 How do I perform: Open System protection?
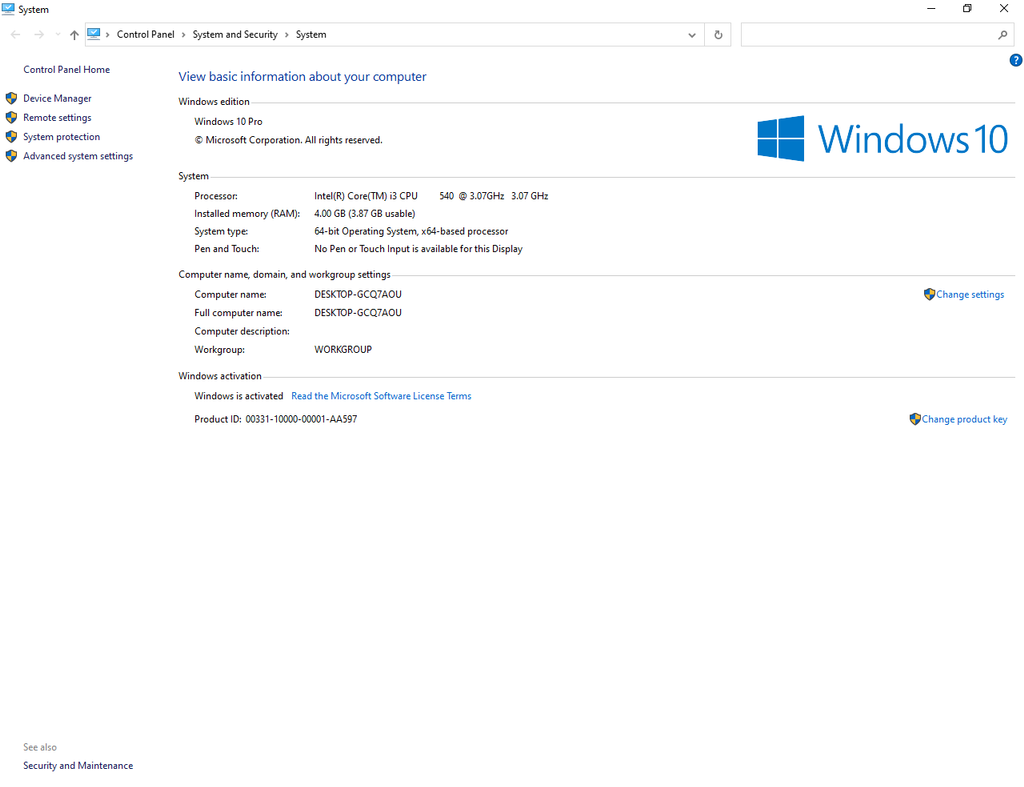tap(61, 137)
